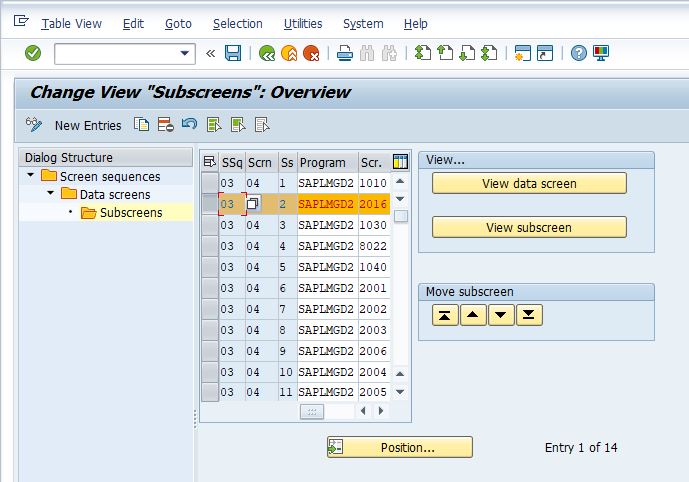Select the row with subscreen 2003

(x=210, y=330)
